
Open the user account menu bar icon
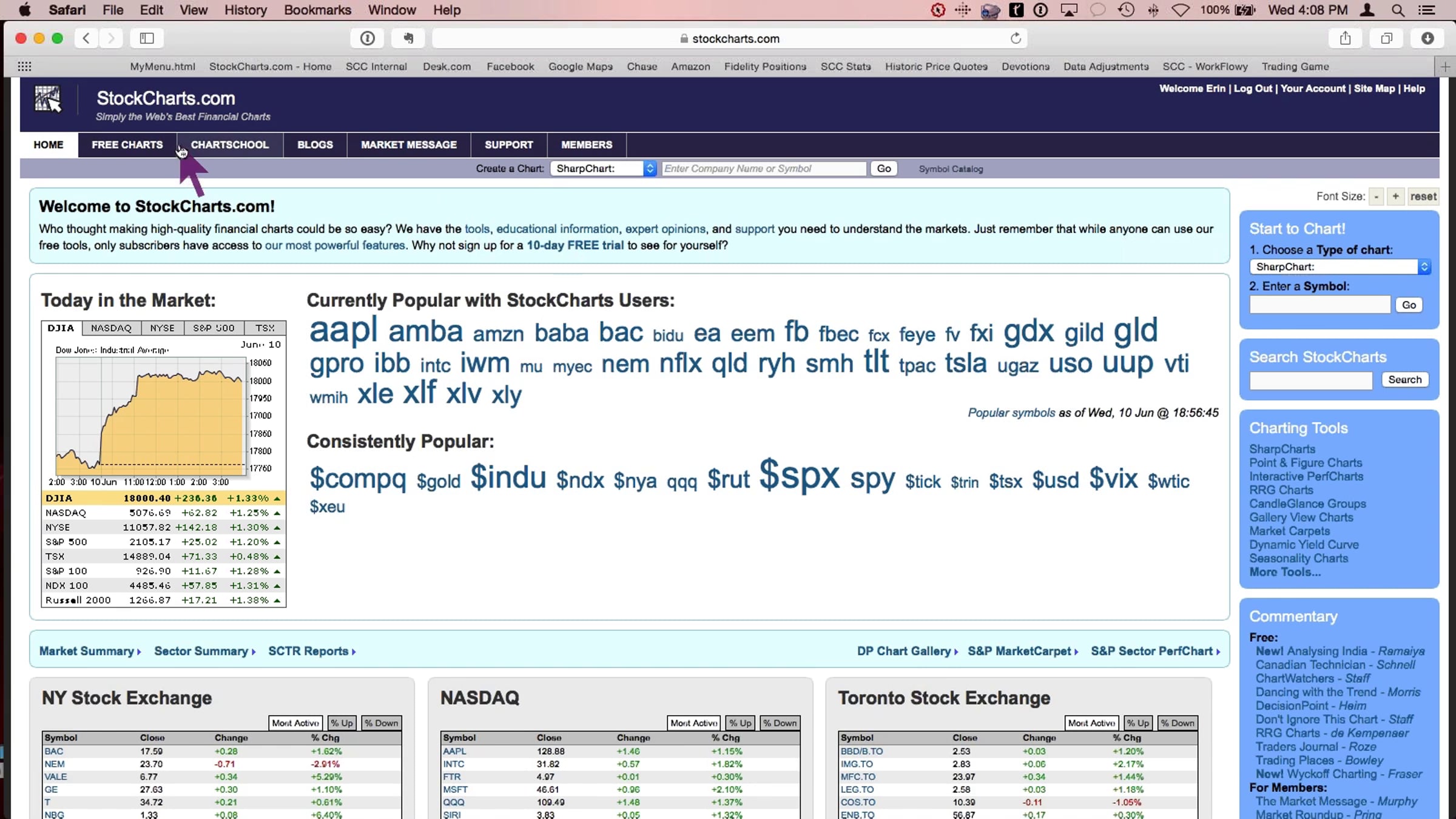1367,10
